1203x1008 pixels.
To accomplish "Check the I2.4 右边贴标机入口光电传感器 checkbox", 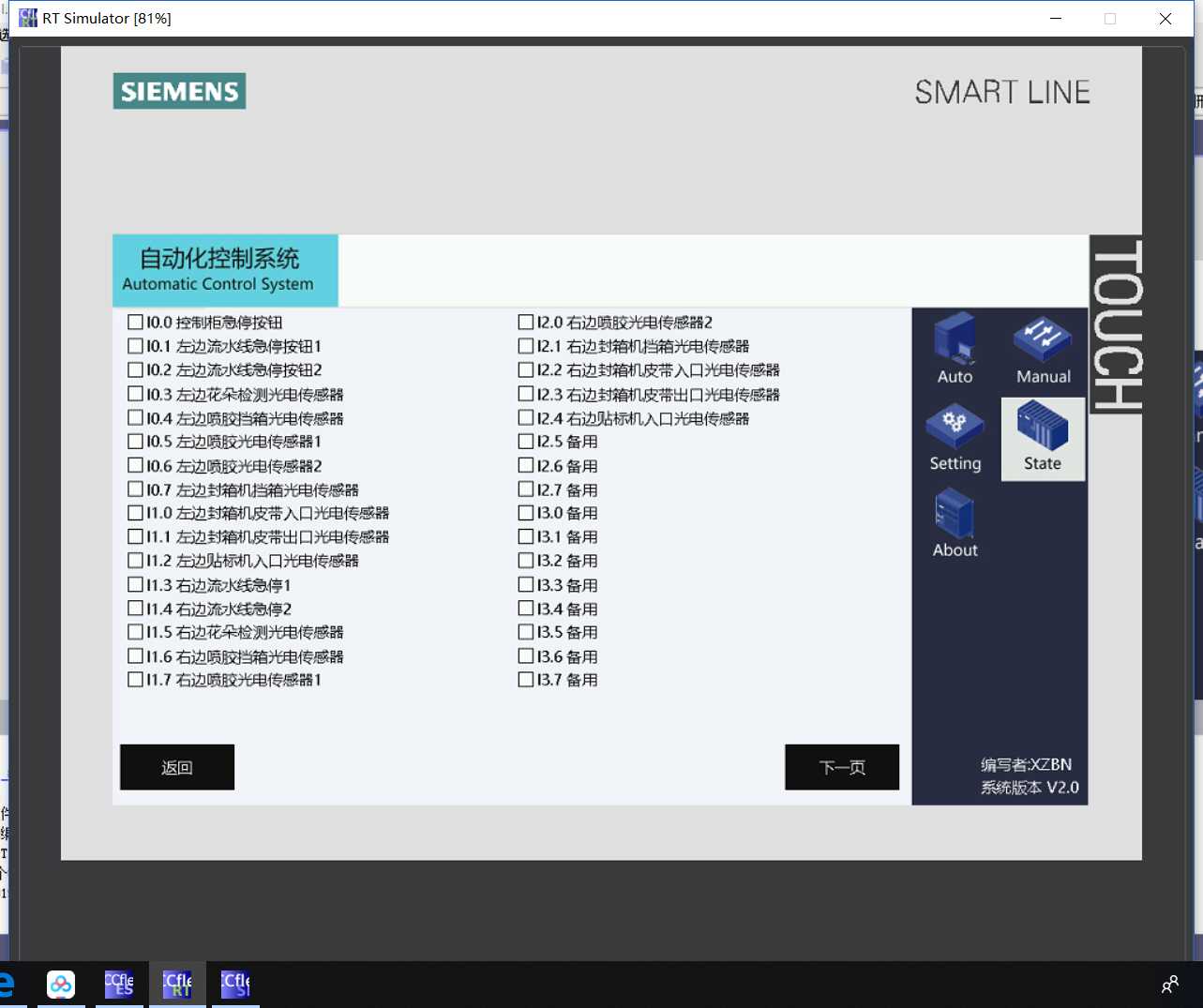I will (x=525, y=417).
